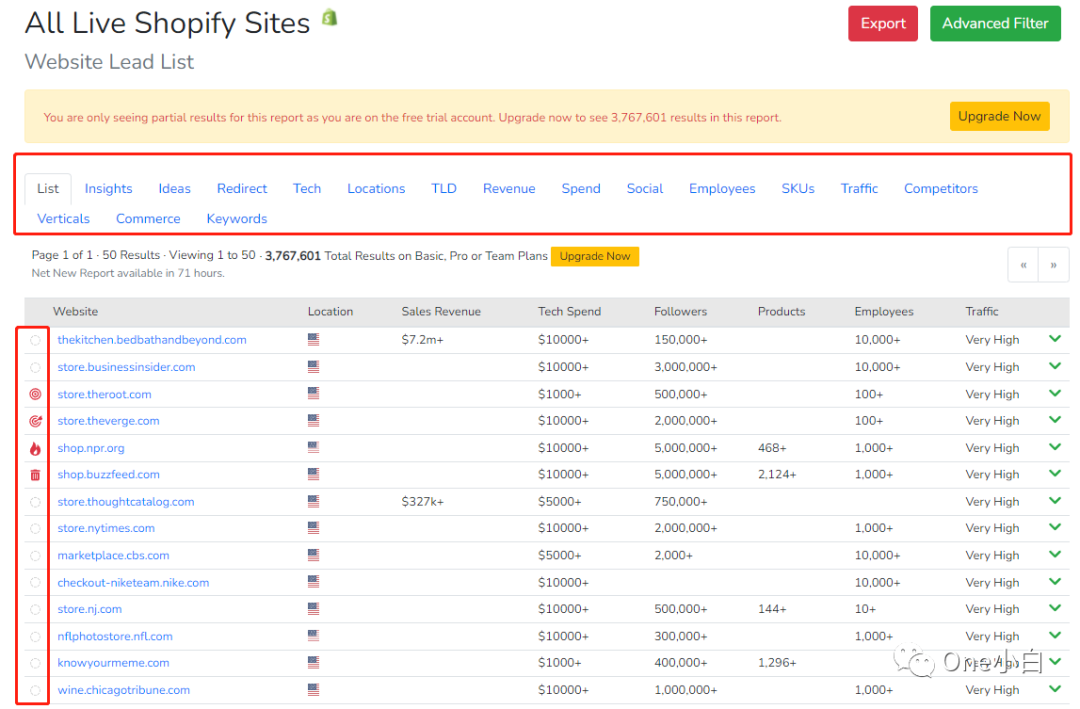Expand the shop.npr.org row with green chevron
1080x709 pixels.
pos(1054,447)
